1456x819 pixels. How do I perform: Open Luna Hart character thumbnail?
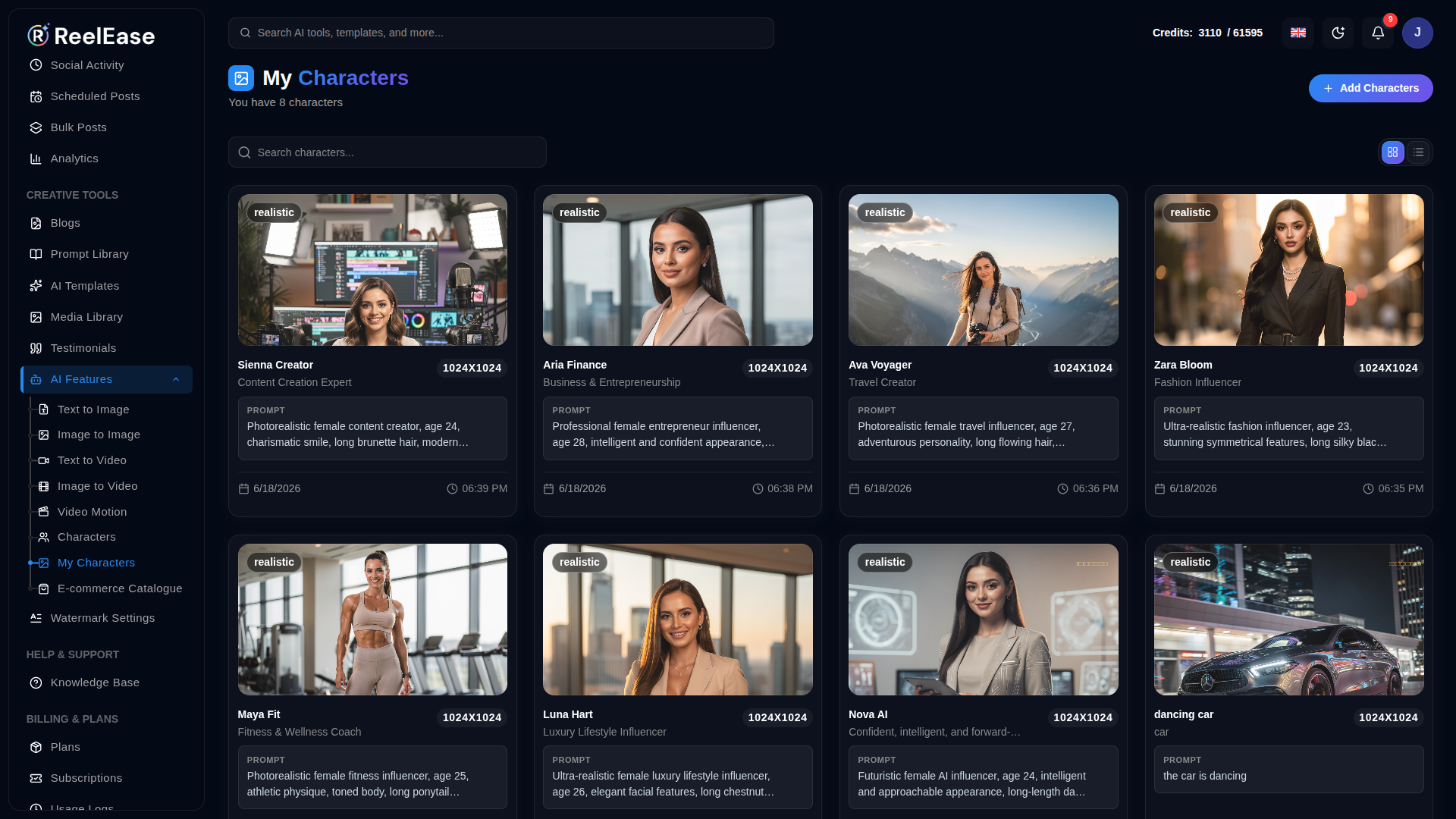[678, 620]
